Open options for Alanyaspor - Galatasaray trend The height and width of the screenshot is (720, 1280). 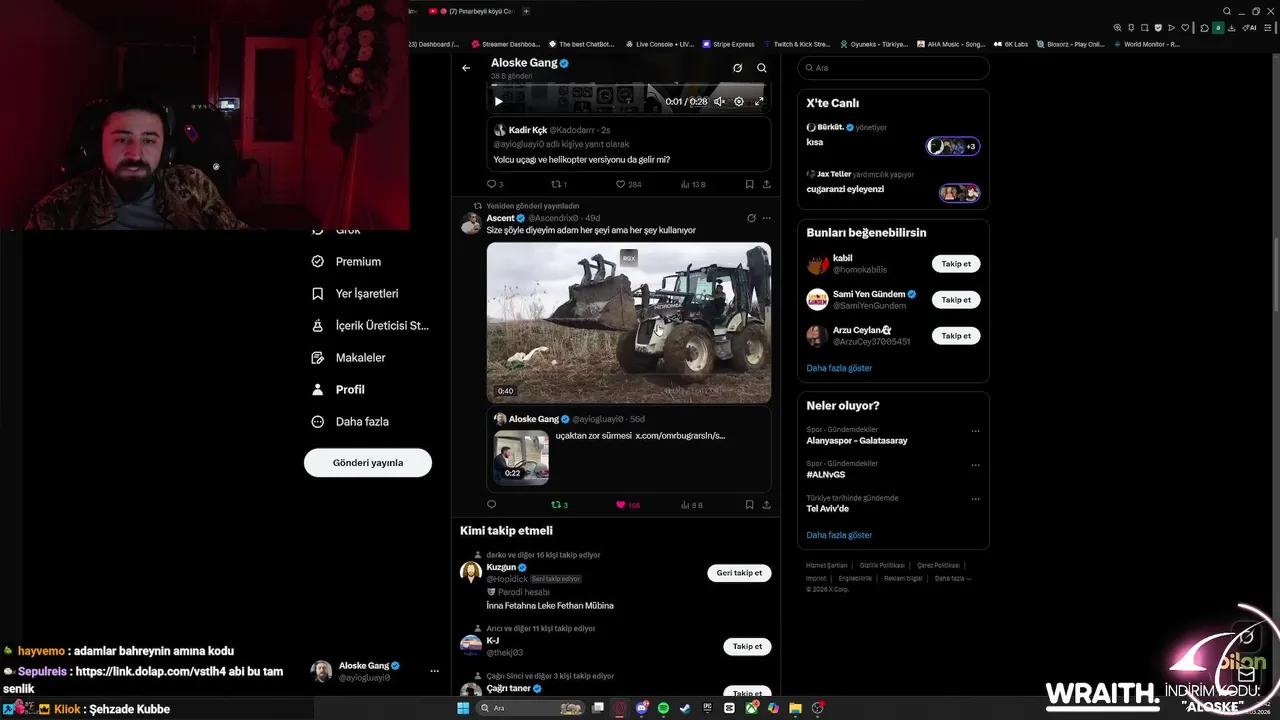click(x=976, y=431)
